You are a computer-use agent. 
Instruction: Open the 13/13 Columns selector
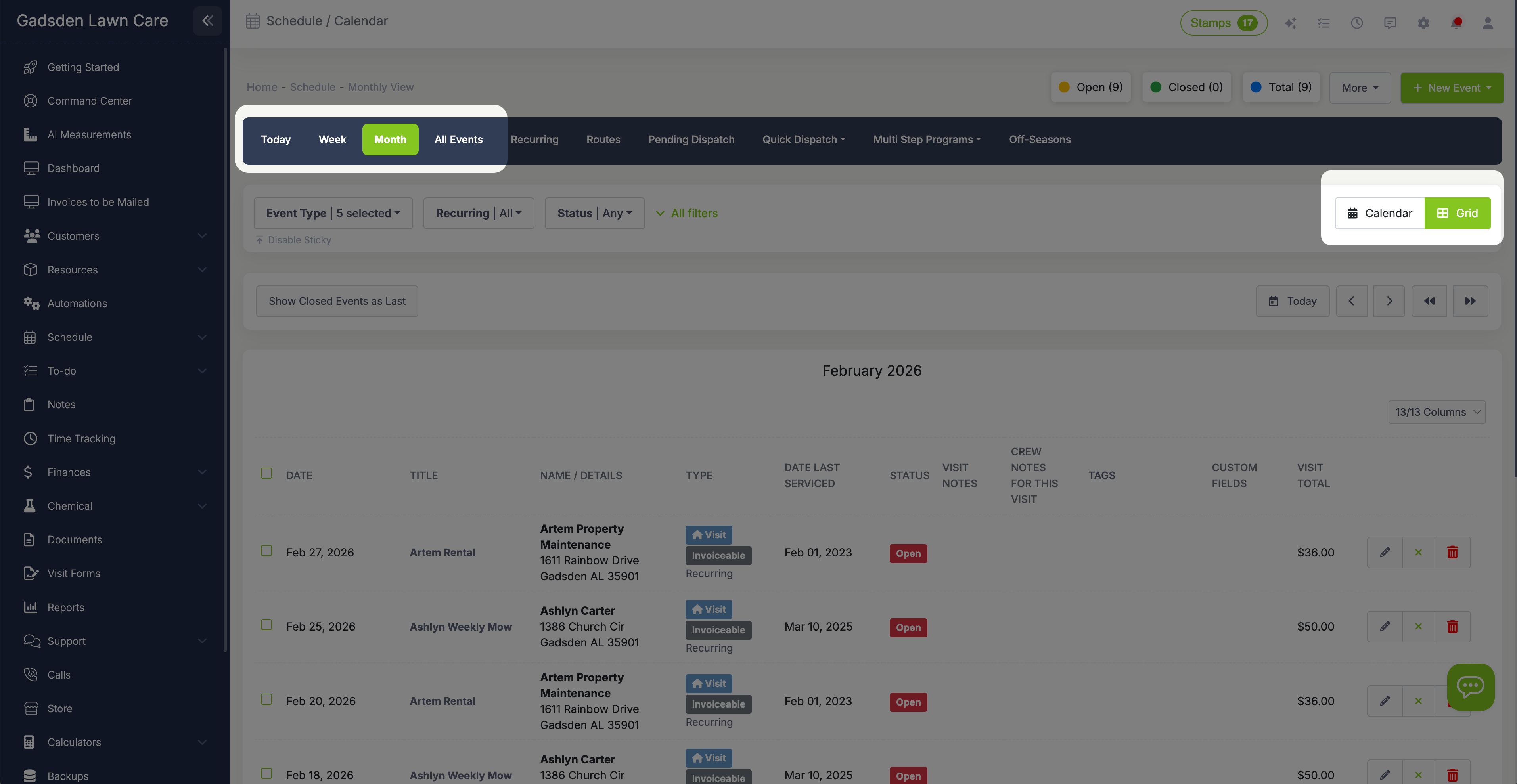(1437, 412)
